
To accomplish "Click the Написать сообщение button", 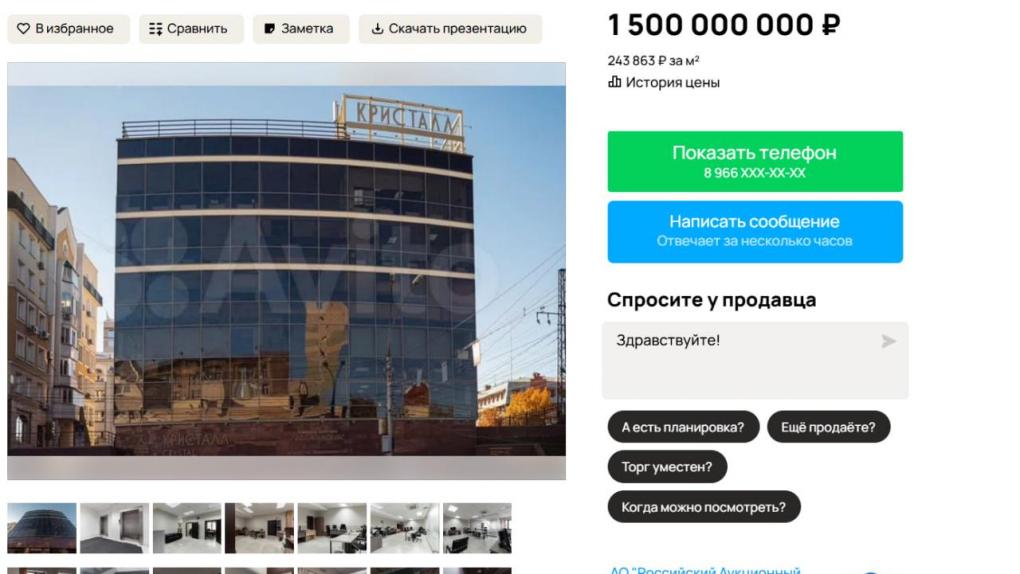I will point(755,232).
